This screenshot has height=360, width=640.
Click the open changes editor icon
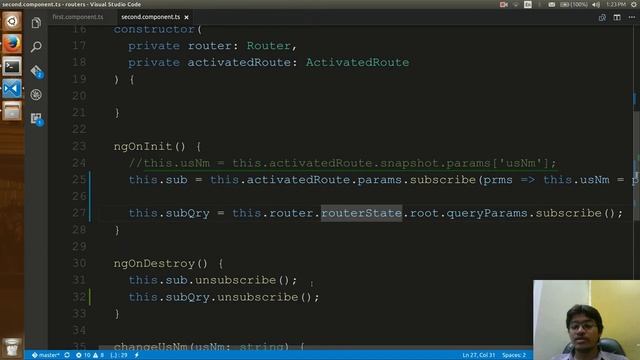tap(602, 18)
